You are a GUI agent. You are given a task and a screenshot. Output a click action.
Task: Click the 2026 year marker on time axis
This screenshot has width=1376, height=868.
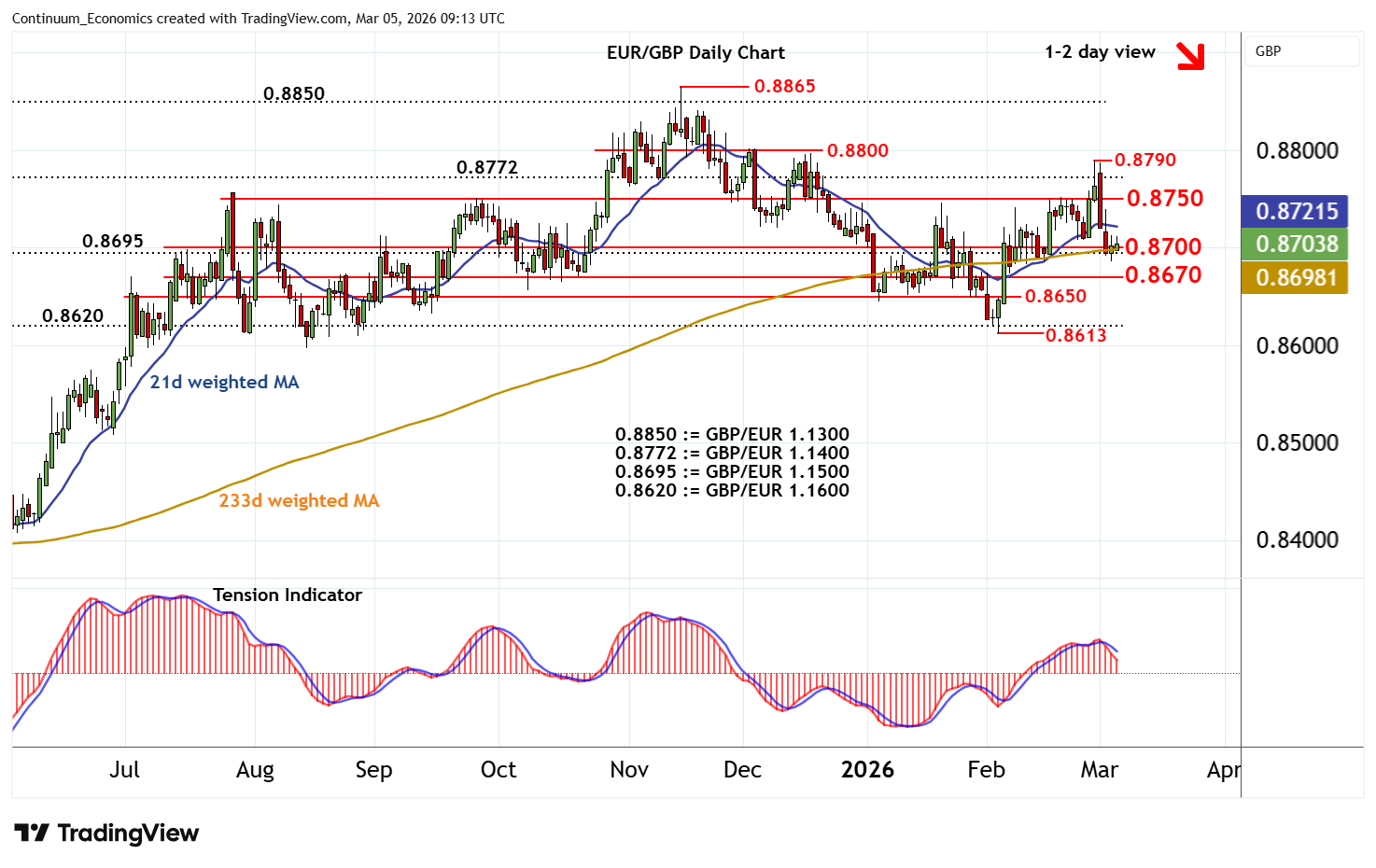point(867,770)
